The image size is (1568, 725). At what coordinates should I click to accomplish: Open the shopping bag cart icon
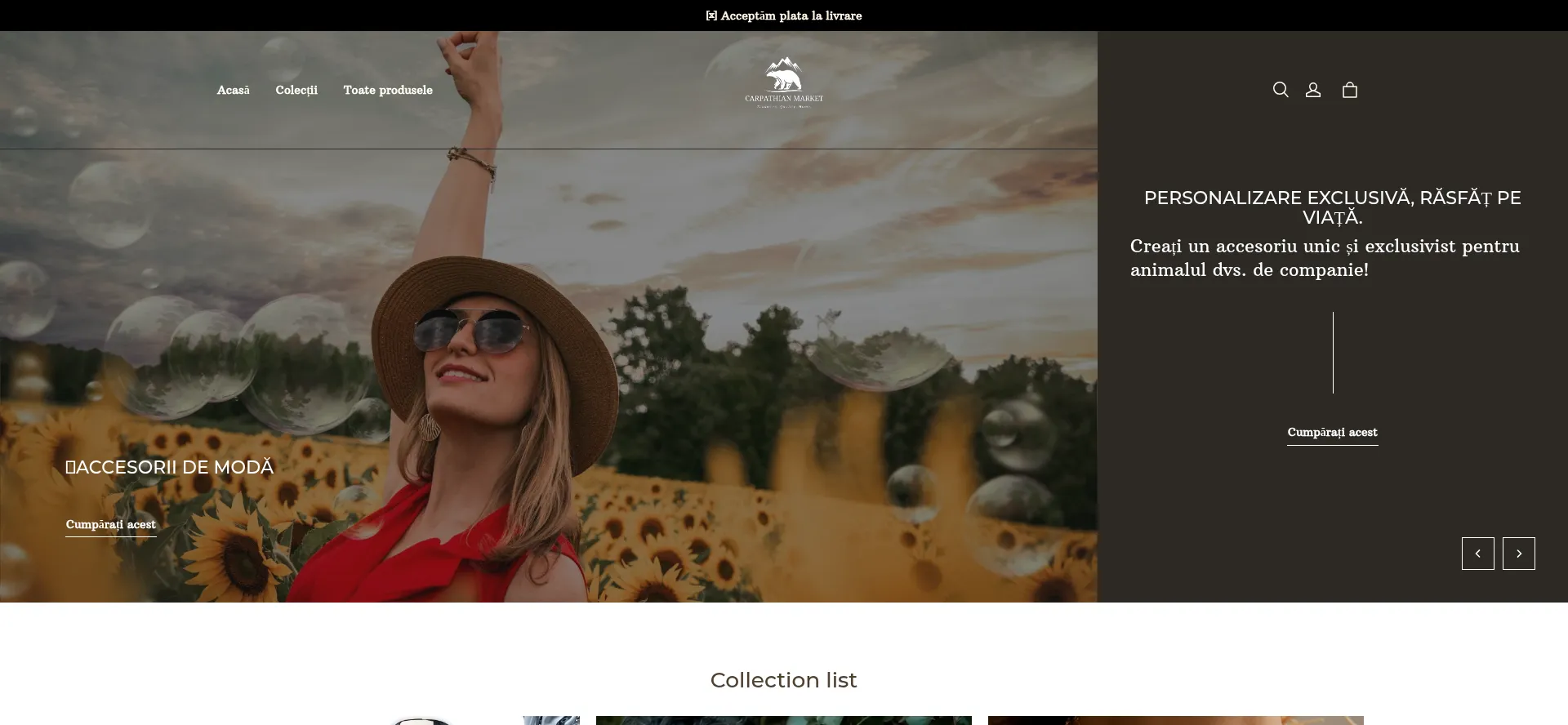(1350, 90)
